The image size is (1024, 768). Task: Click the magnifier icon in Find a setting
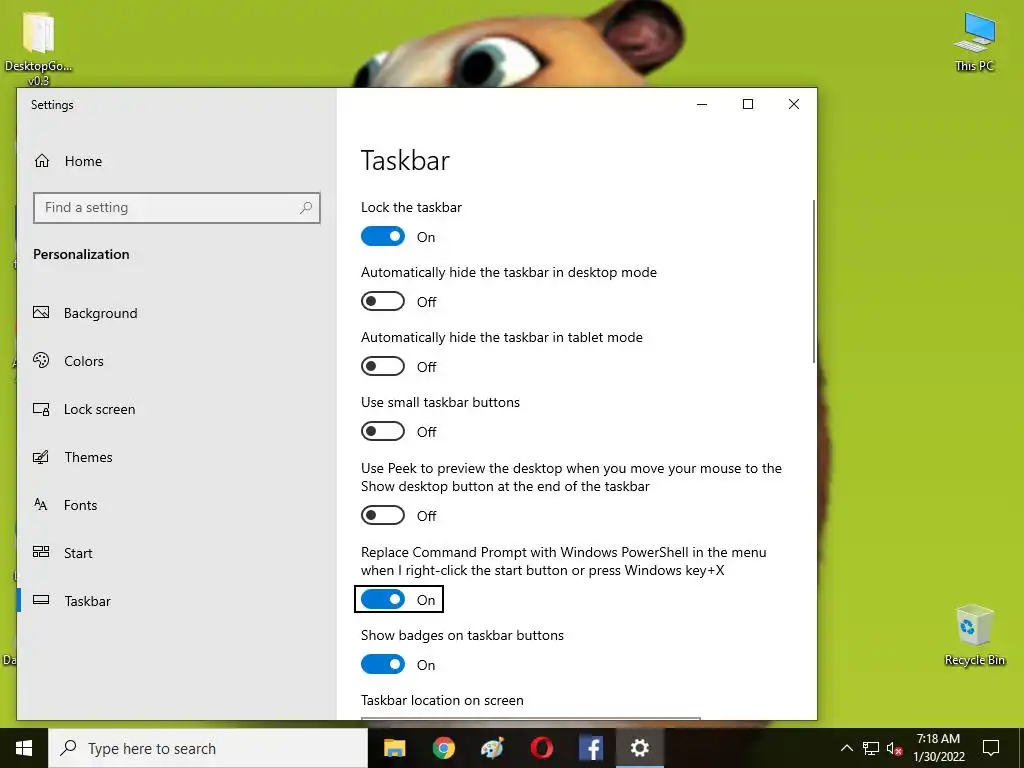pos(306,208)
